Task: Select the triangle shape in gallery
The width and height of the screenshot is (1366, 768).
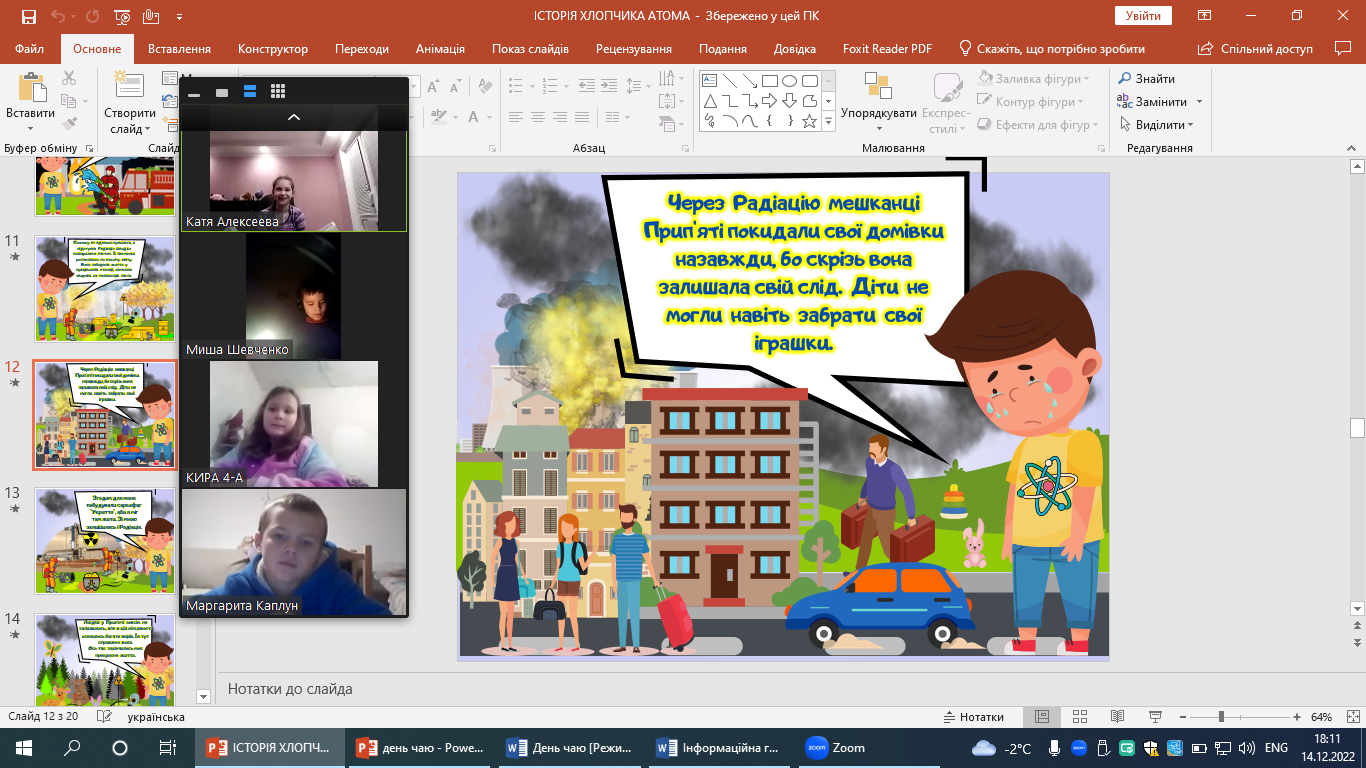Action: point(709,101)
